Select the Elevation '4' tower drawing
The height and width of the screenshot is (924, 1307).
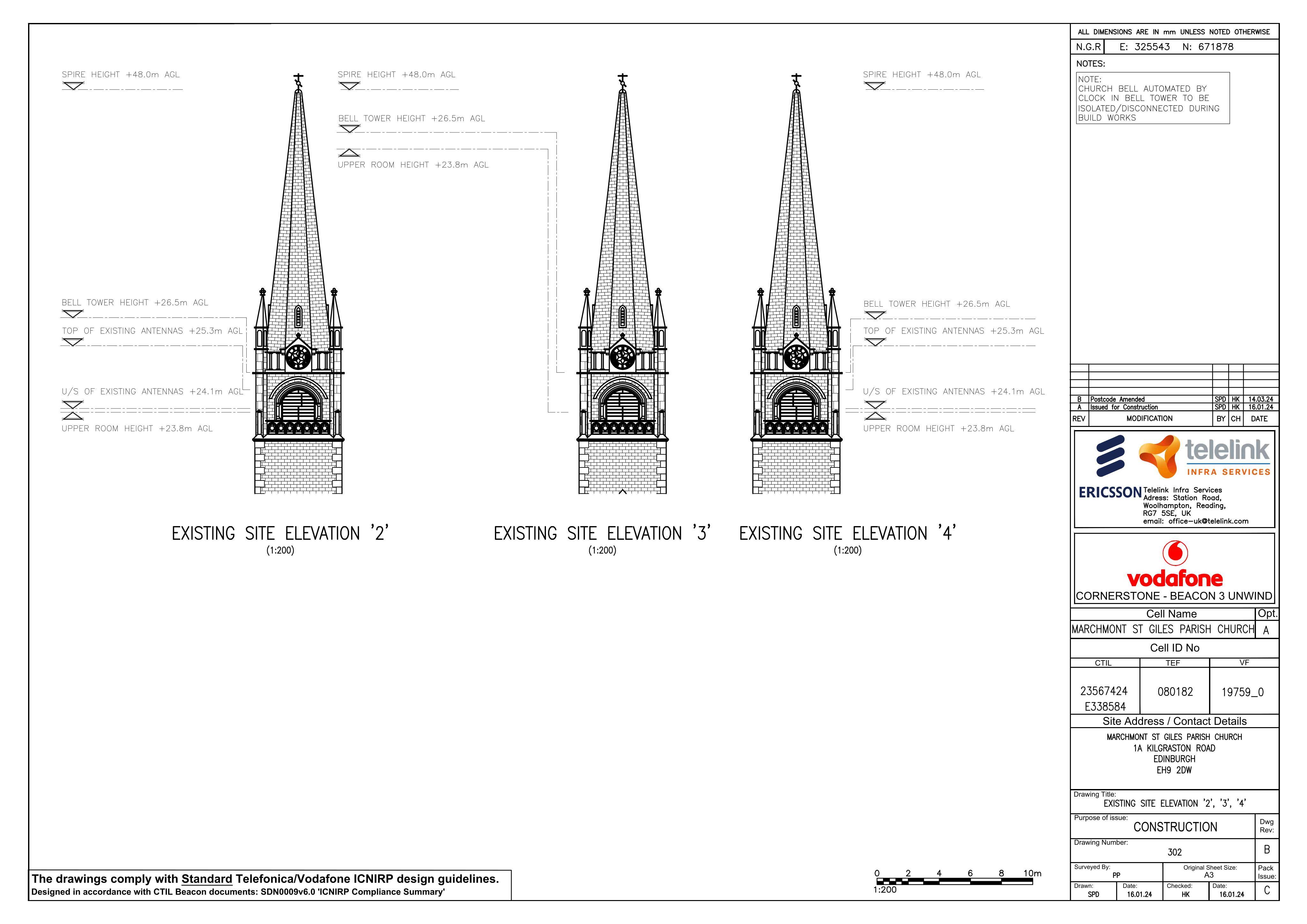tap(796, 284)
